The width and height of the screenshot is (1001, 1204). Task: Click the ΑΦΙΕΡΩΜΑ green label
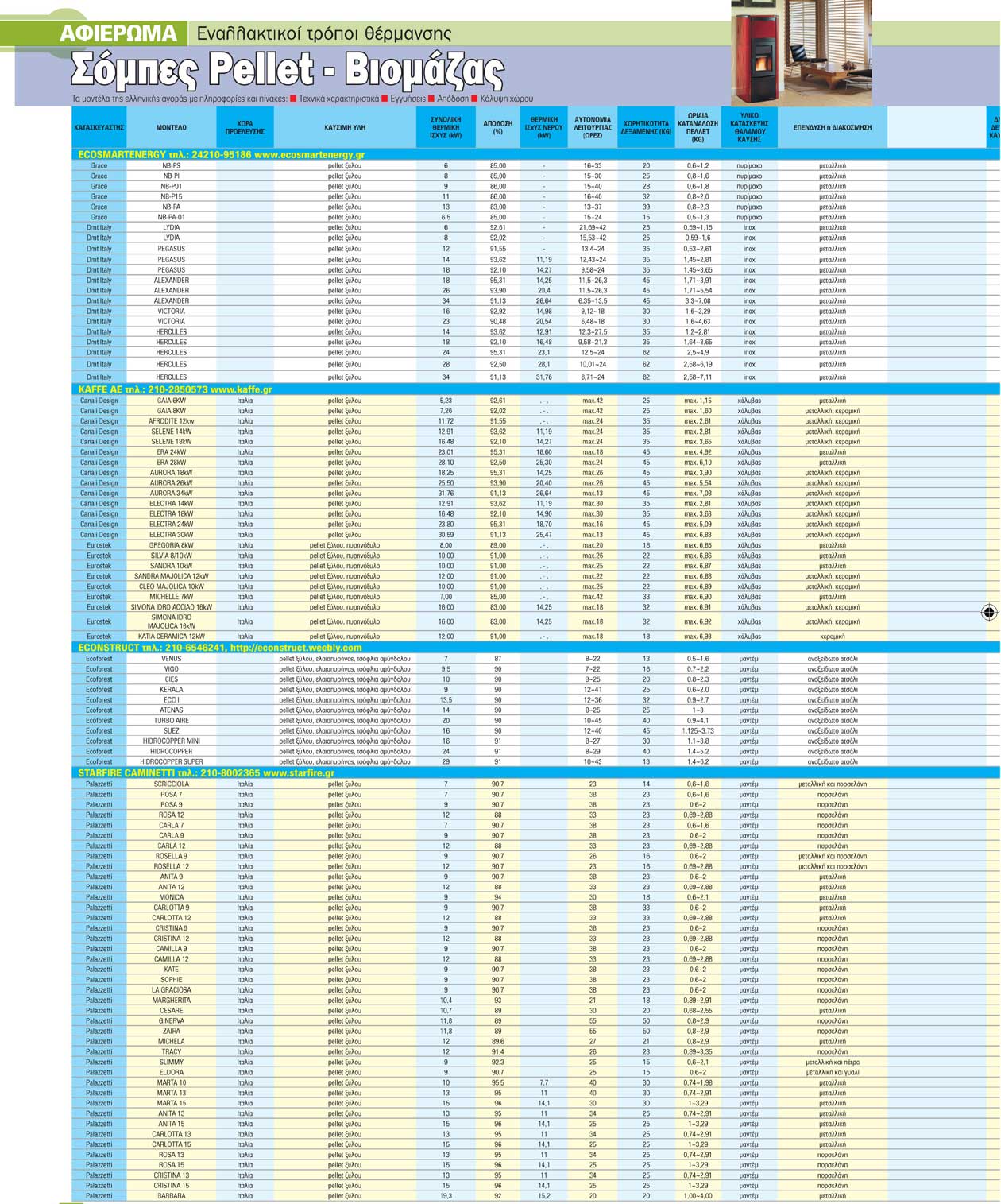click(x=118, y=33)
